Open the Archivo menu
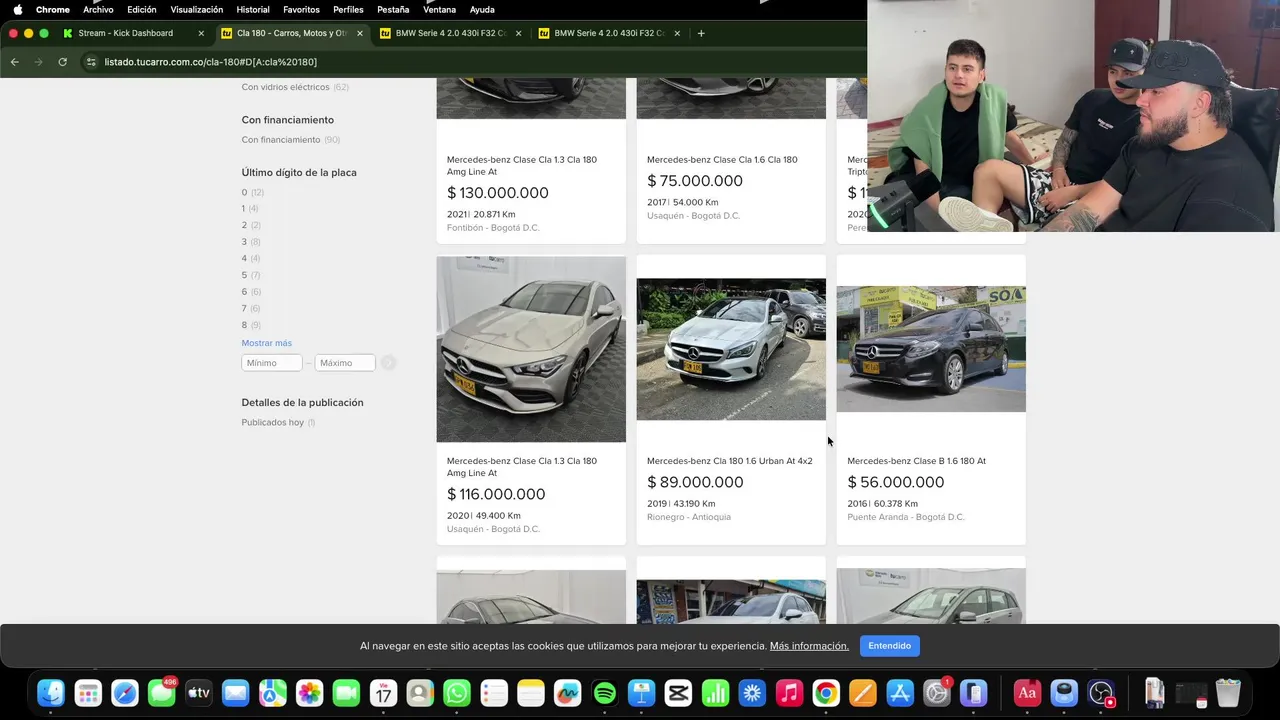The image size is (1280, 720). (x=98, y=9)
